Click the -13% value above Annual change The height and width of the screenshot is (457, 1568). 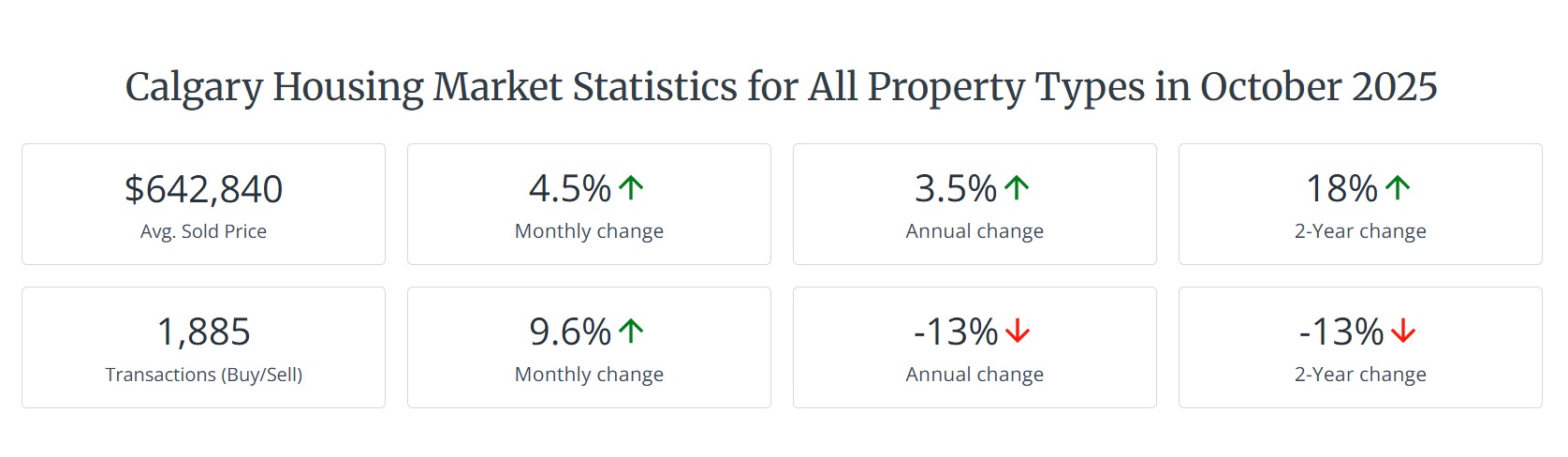coord(956,332)
